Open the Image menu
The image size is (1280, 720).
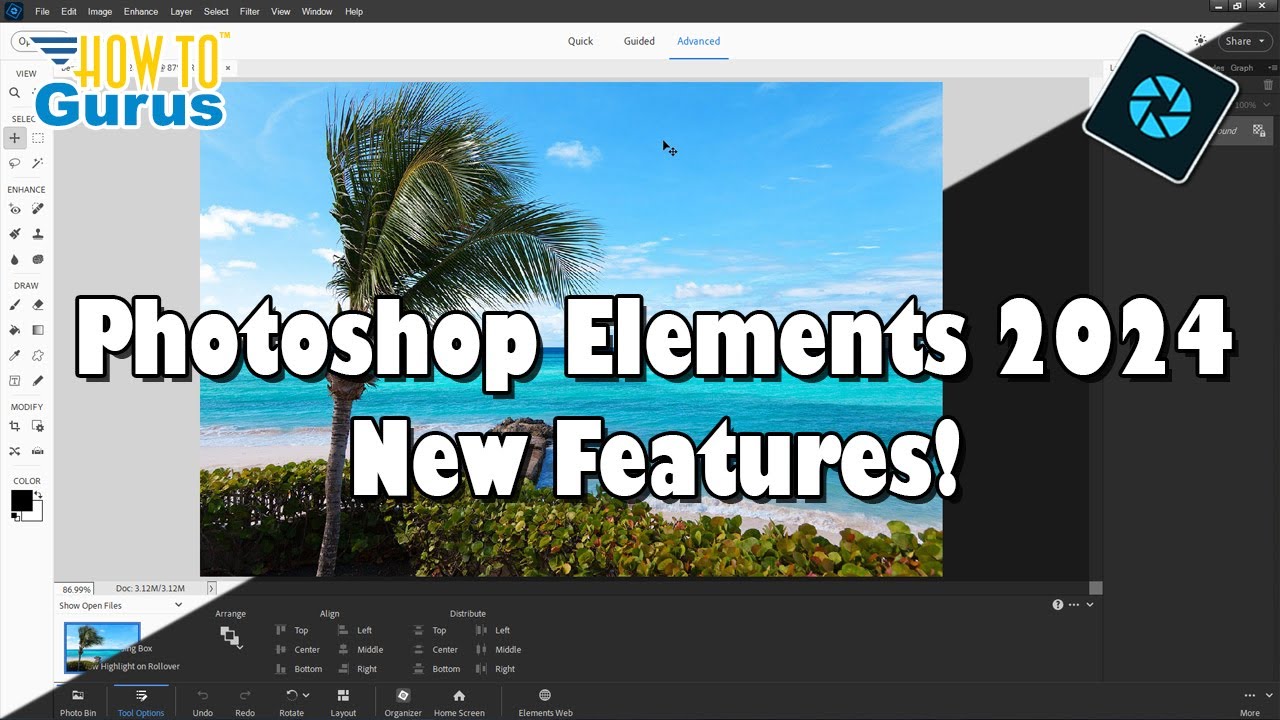[x=100, y=12]
